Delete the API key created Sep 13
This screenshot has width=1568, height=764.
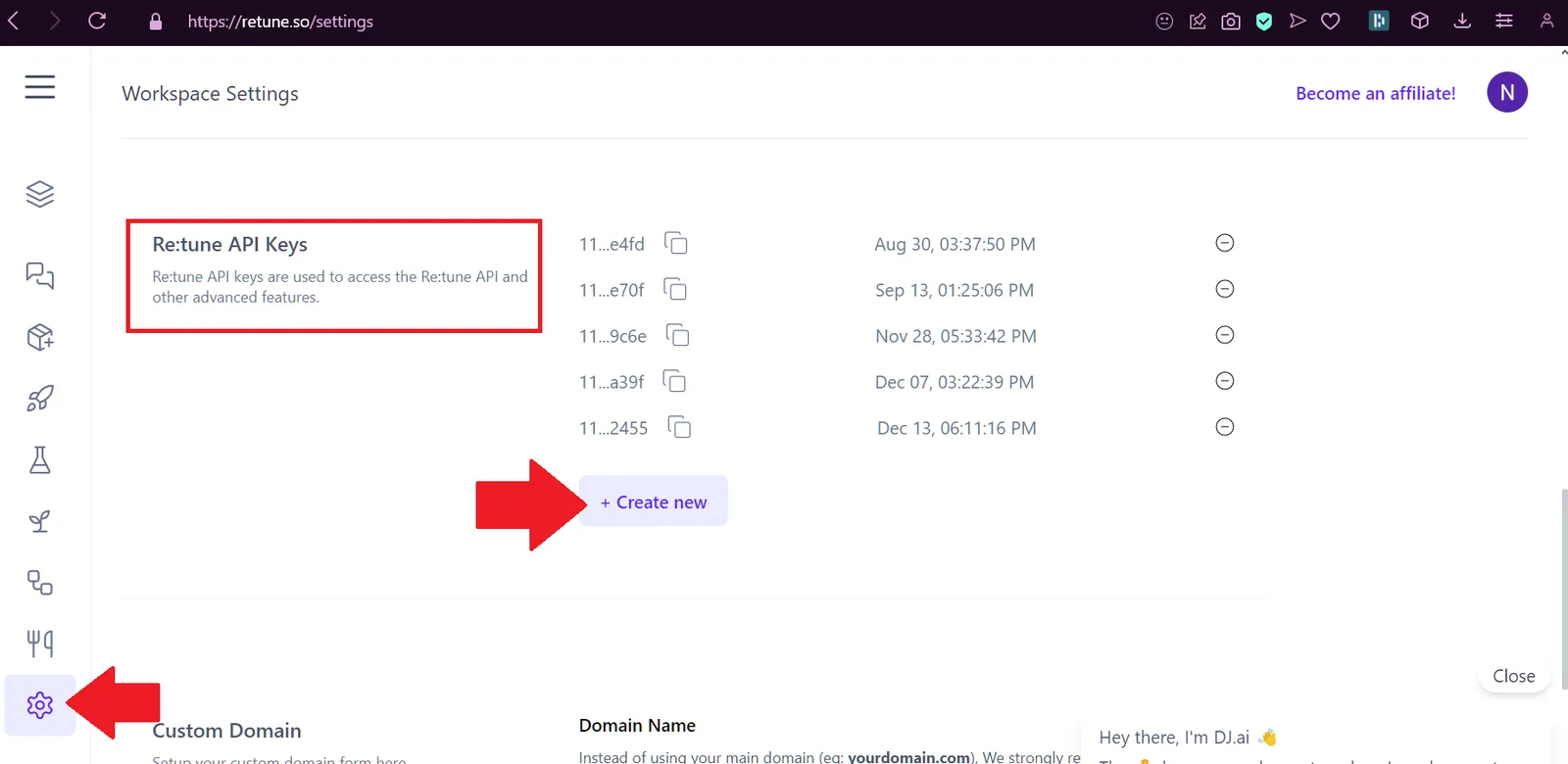click(1225, 289)
